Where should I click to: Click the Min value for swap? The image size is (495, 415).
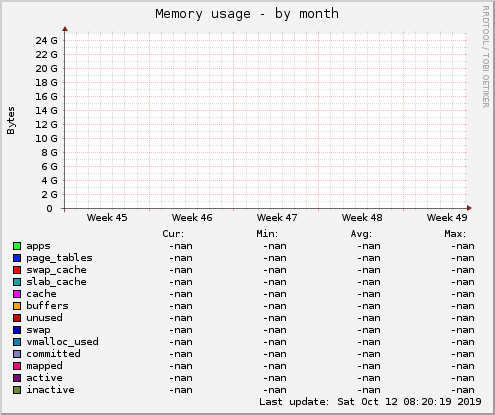[x=275, y=330]
